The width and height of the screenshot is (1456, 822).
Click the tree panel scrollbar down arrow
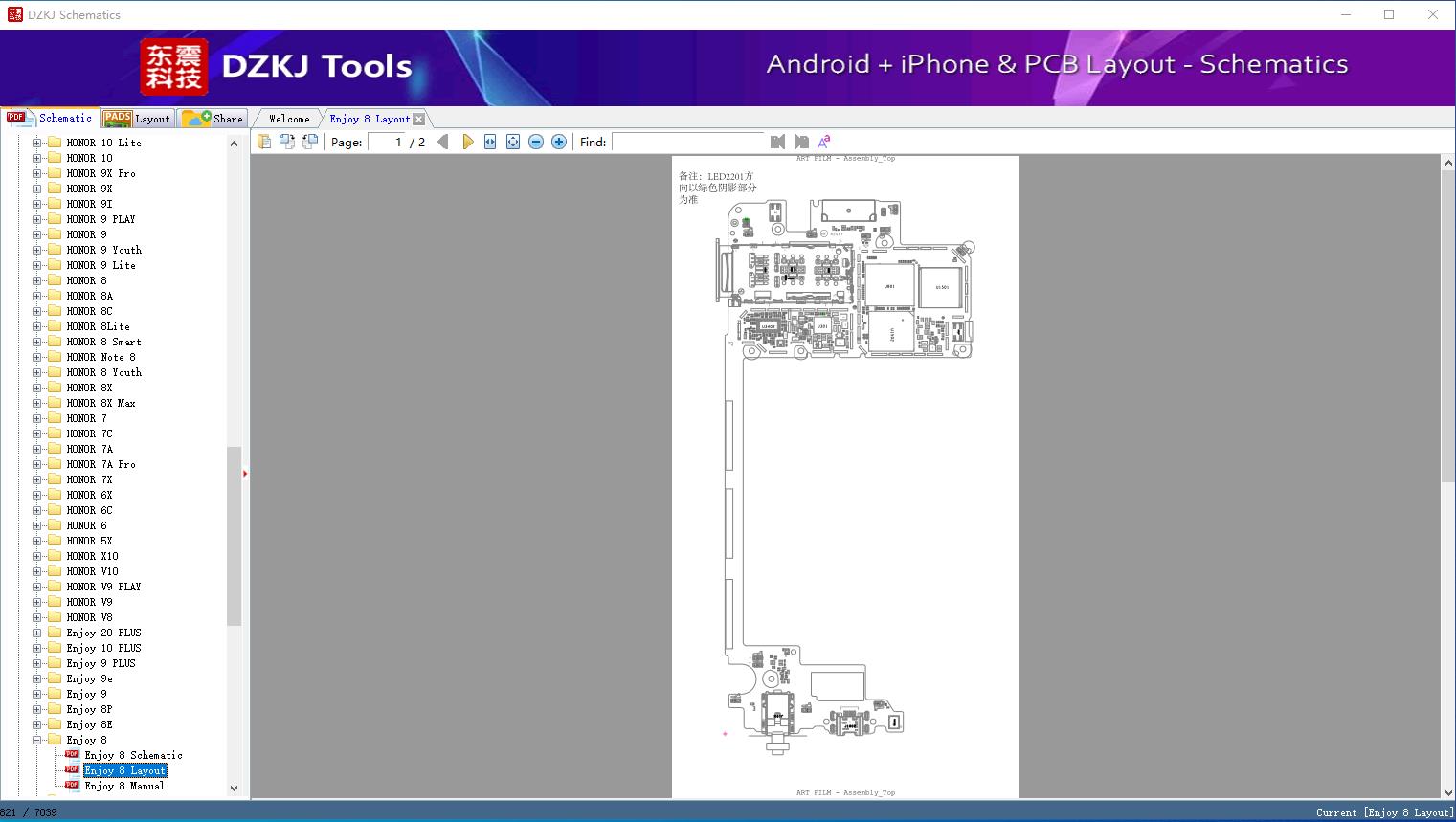(x=234, y=789)
